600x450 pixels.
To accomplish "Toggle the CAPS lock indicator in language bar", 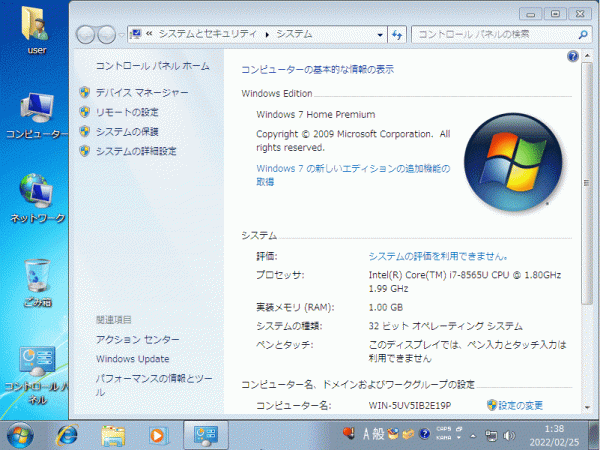I will [443, 429].
